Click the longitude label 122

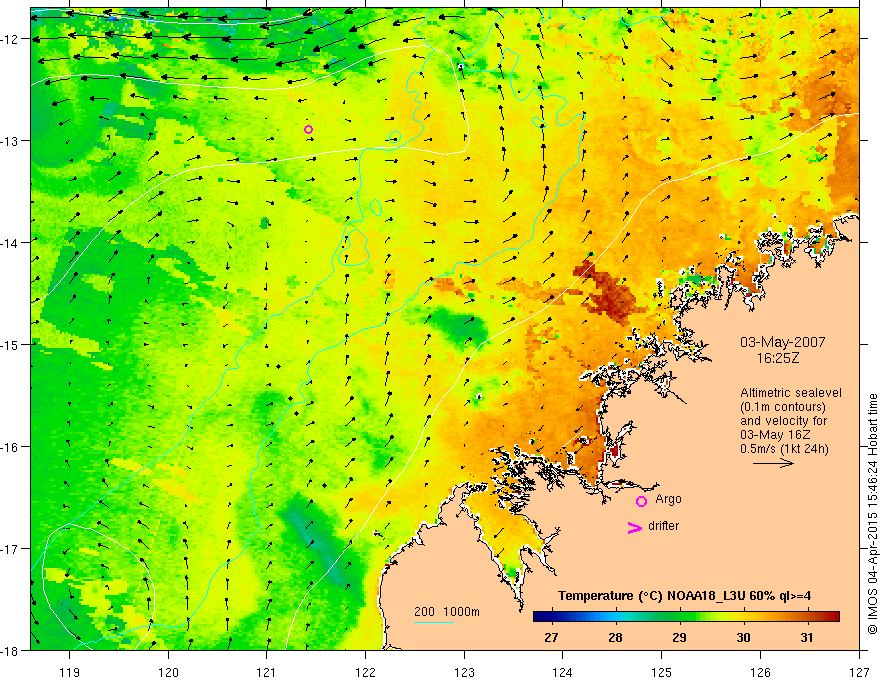(x=365, y=672)
